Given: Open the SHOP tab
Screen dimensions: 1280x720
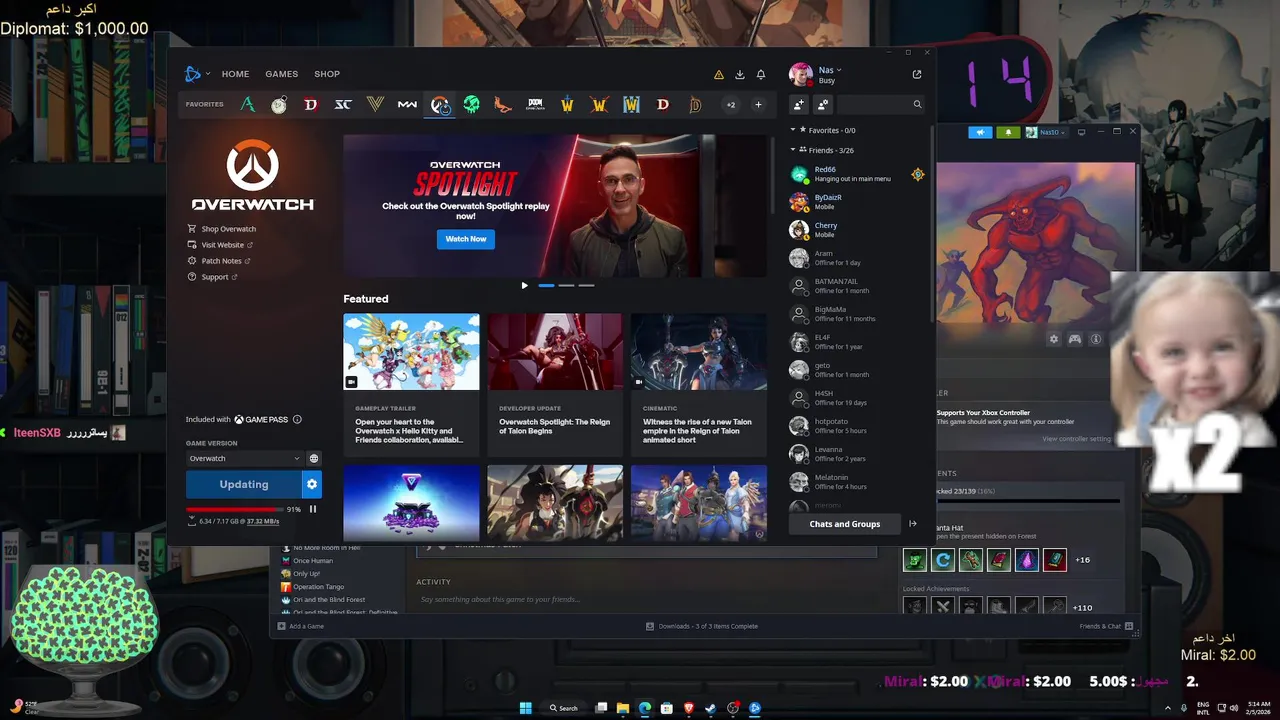Looking at the screenshot, I should pos(327,74).
